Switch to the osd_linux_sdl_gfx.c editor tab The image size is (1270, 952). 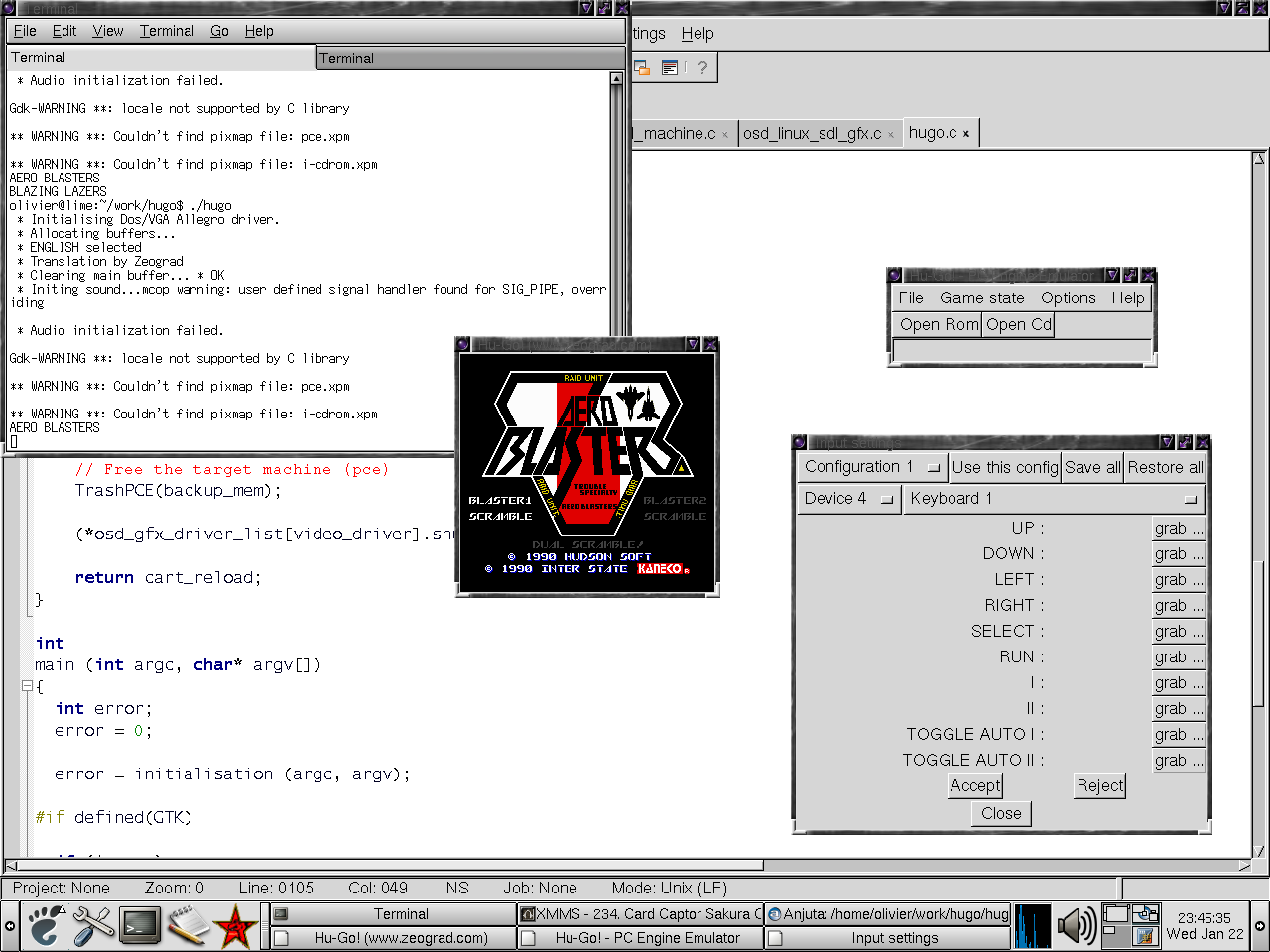pos(818,133)
